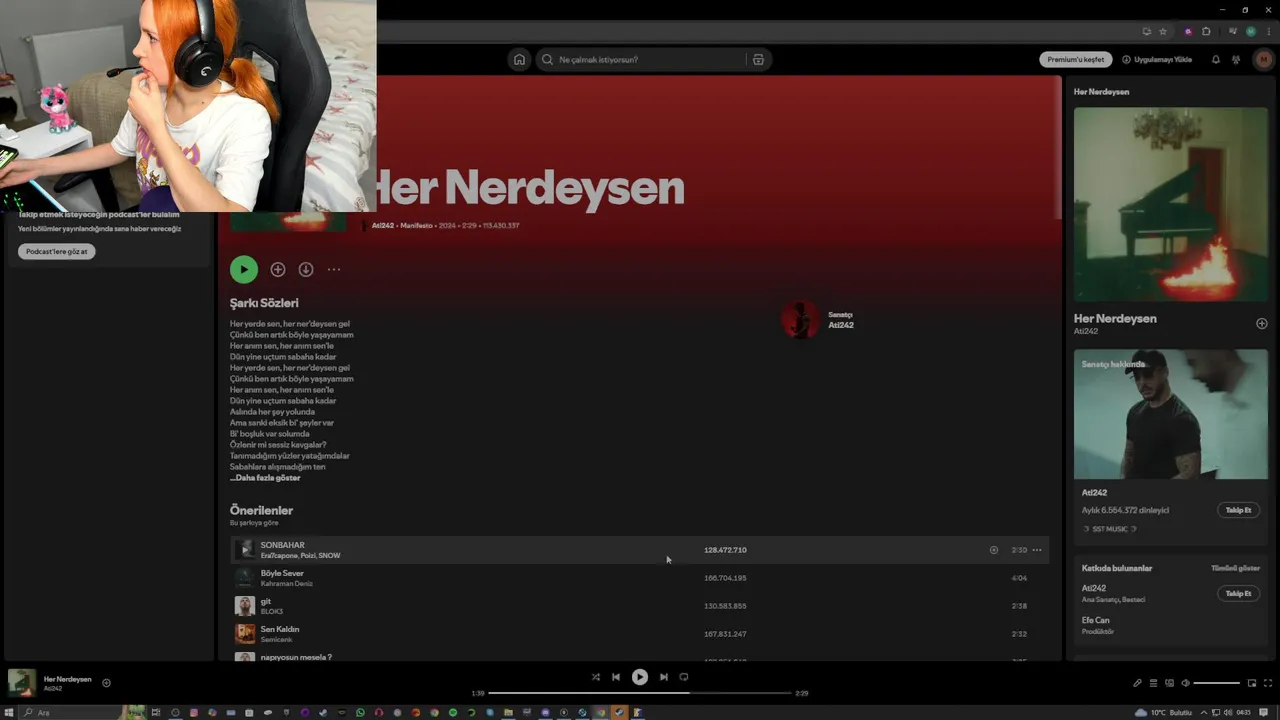
Task: Adjust the volume slider
Action: coord(1217,683)
